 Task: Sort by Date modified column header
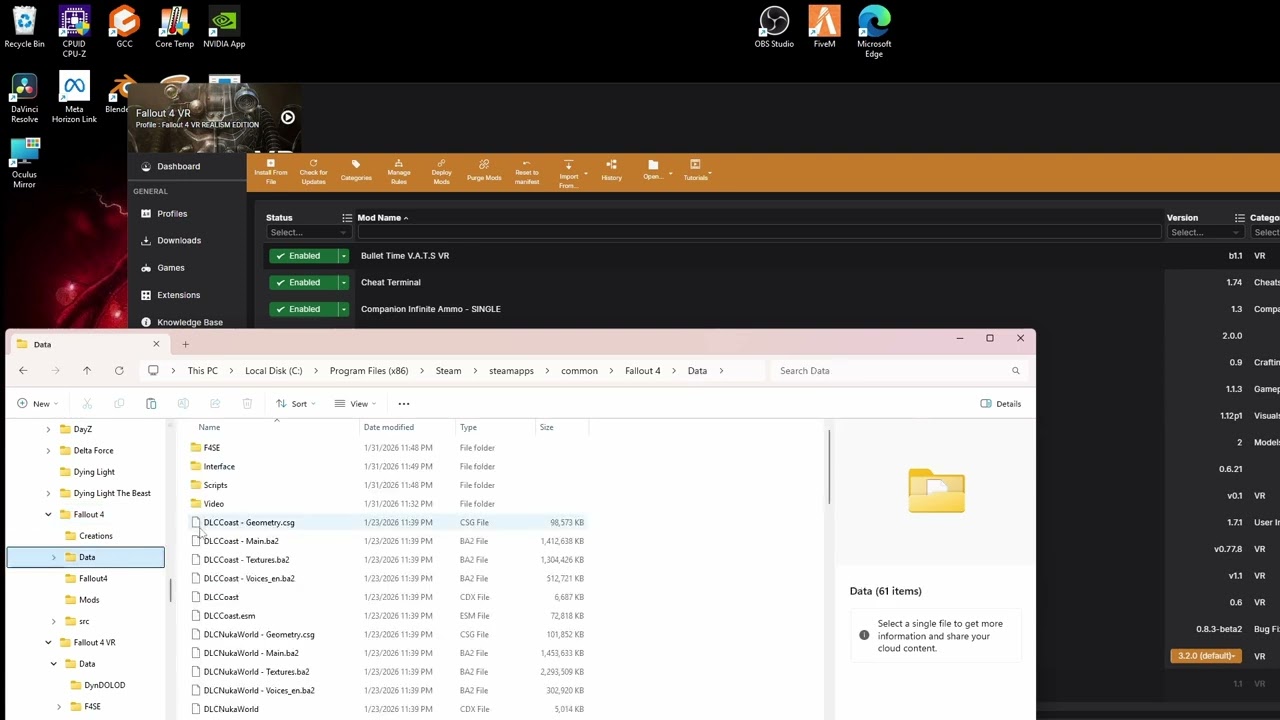tap(407, 428)
